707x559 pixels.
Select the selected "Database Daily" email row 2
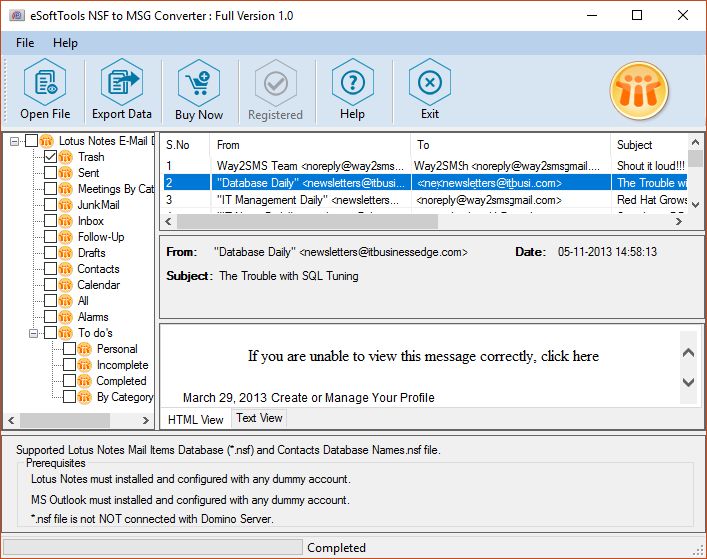(x=424, y=183)
